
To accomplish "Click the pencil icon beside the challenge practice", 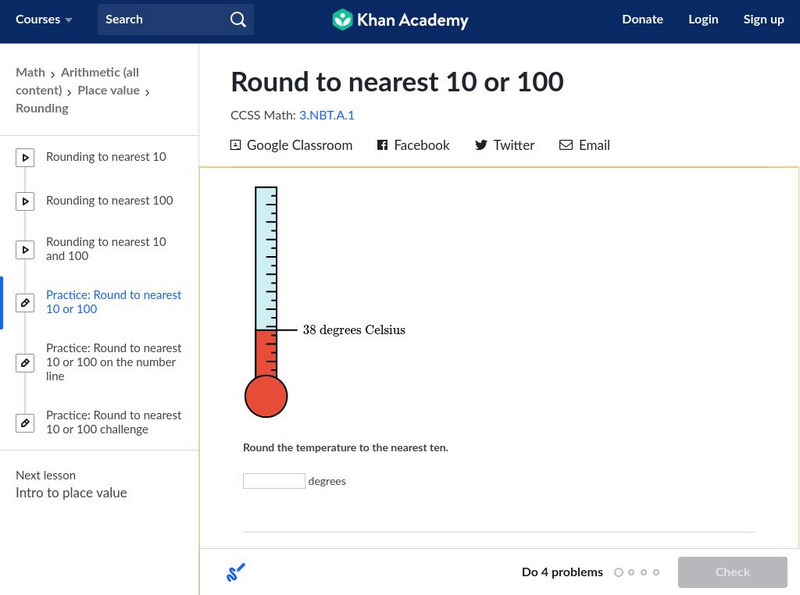I will pyautogui.click(x=25, y=422).
